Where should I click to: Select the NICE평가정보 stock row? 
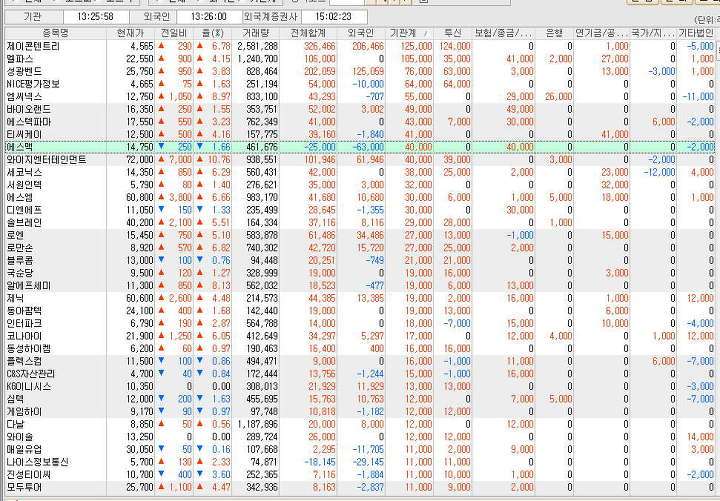coord(360,84)
